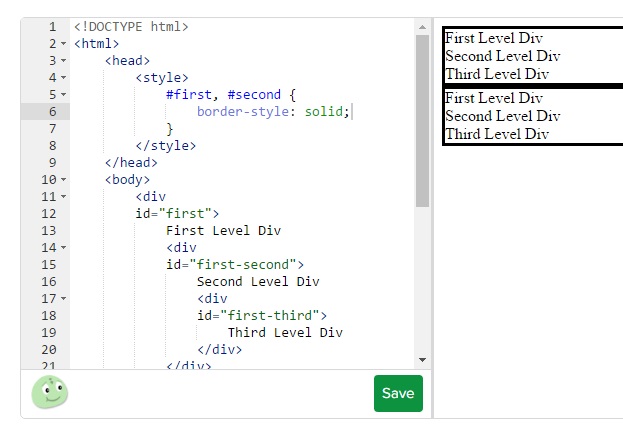
Task: Collapse the CSS rule fold arrow on line 5
Action: [64, 95]
